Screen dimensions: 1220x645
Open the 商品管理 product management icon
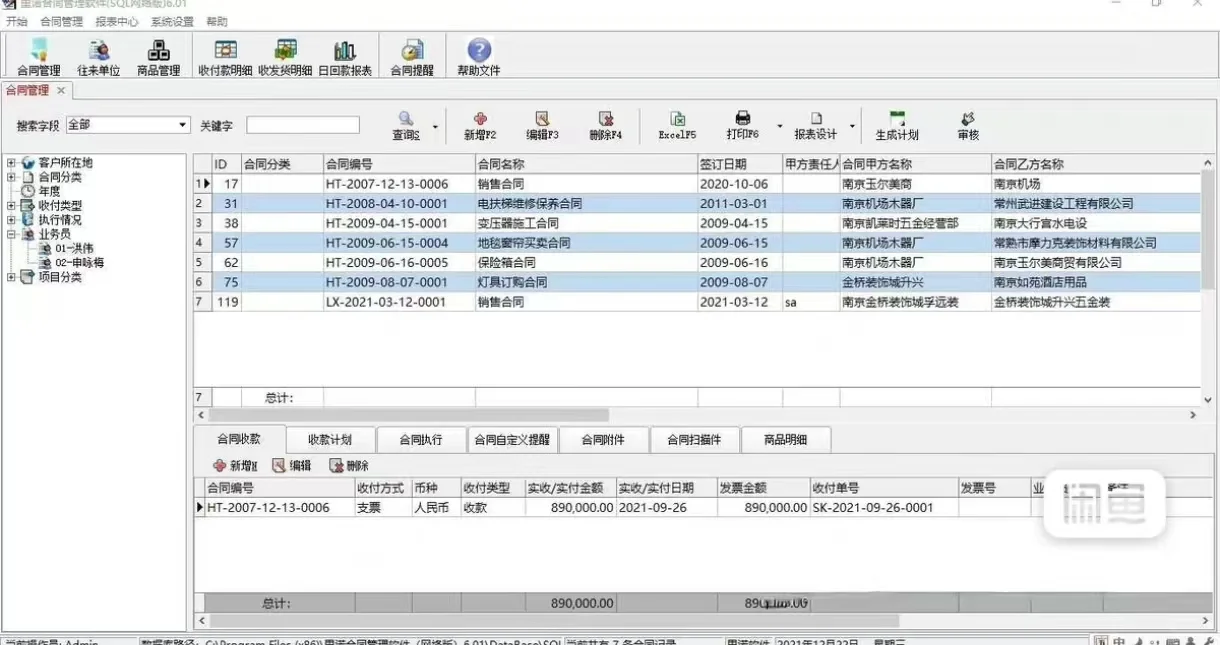tap(159, 57)
